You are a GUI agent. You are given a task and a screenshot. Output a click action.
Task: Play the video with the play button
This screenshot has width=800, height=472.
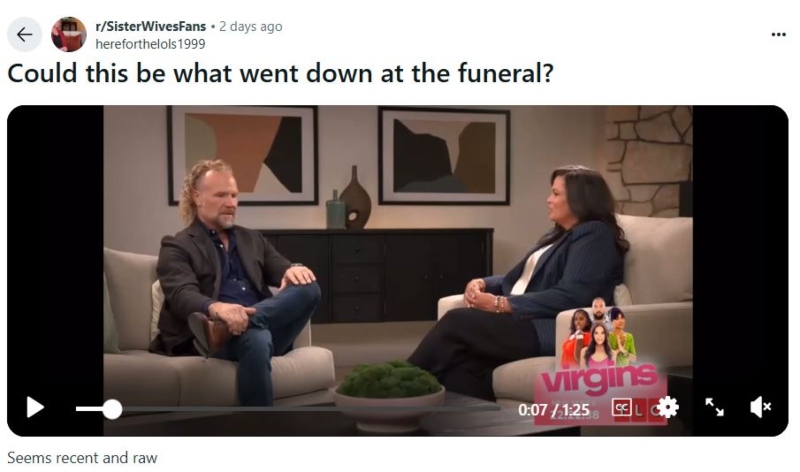35,407
